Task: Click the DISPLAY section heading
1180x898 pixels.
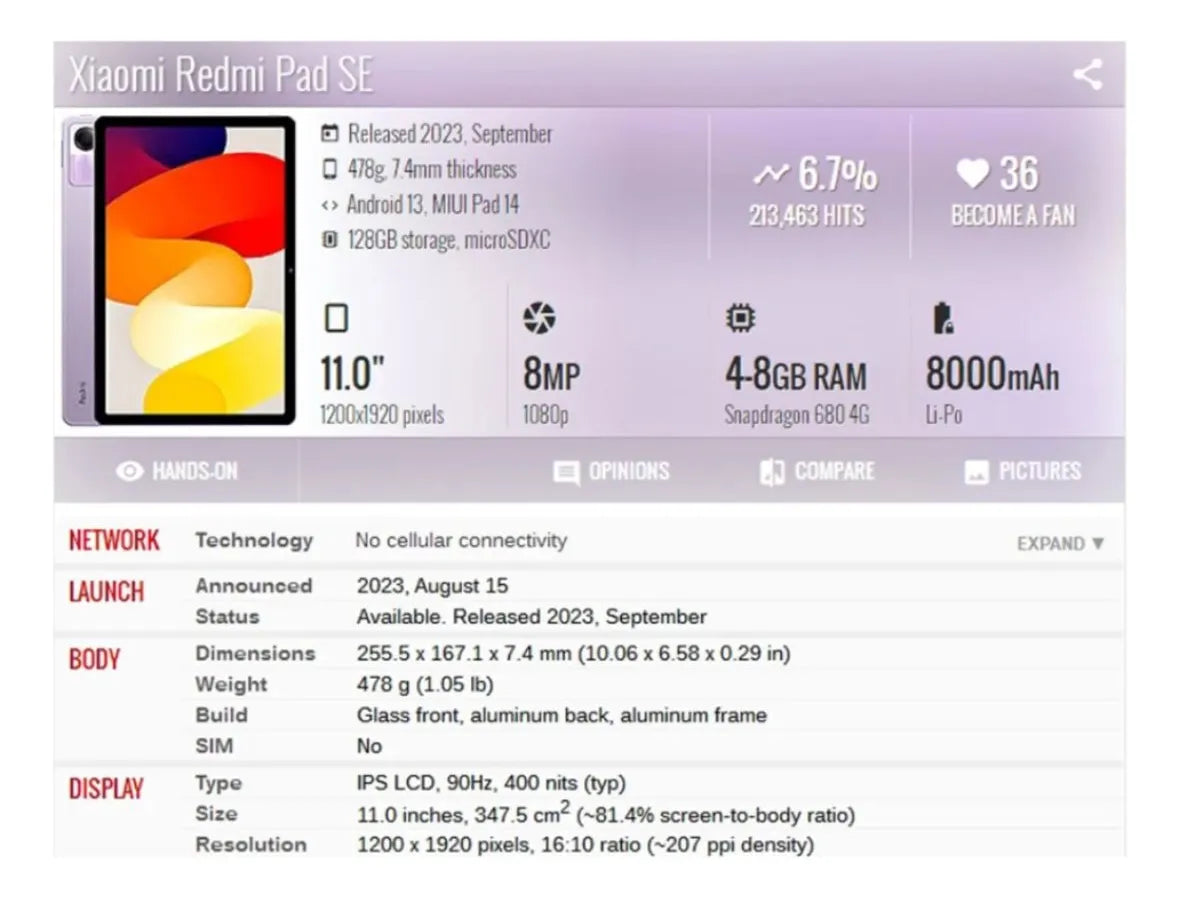Action: tap(106, 789)
